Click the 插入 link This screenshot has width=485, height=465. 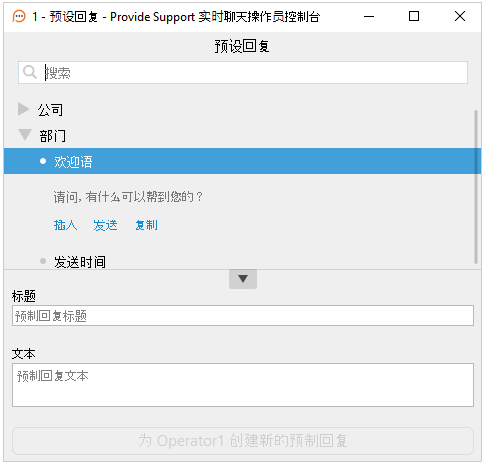(65, 225)
